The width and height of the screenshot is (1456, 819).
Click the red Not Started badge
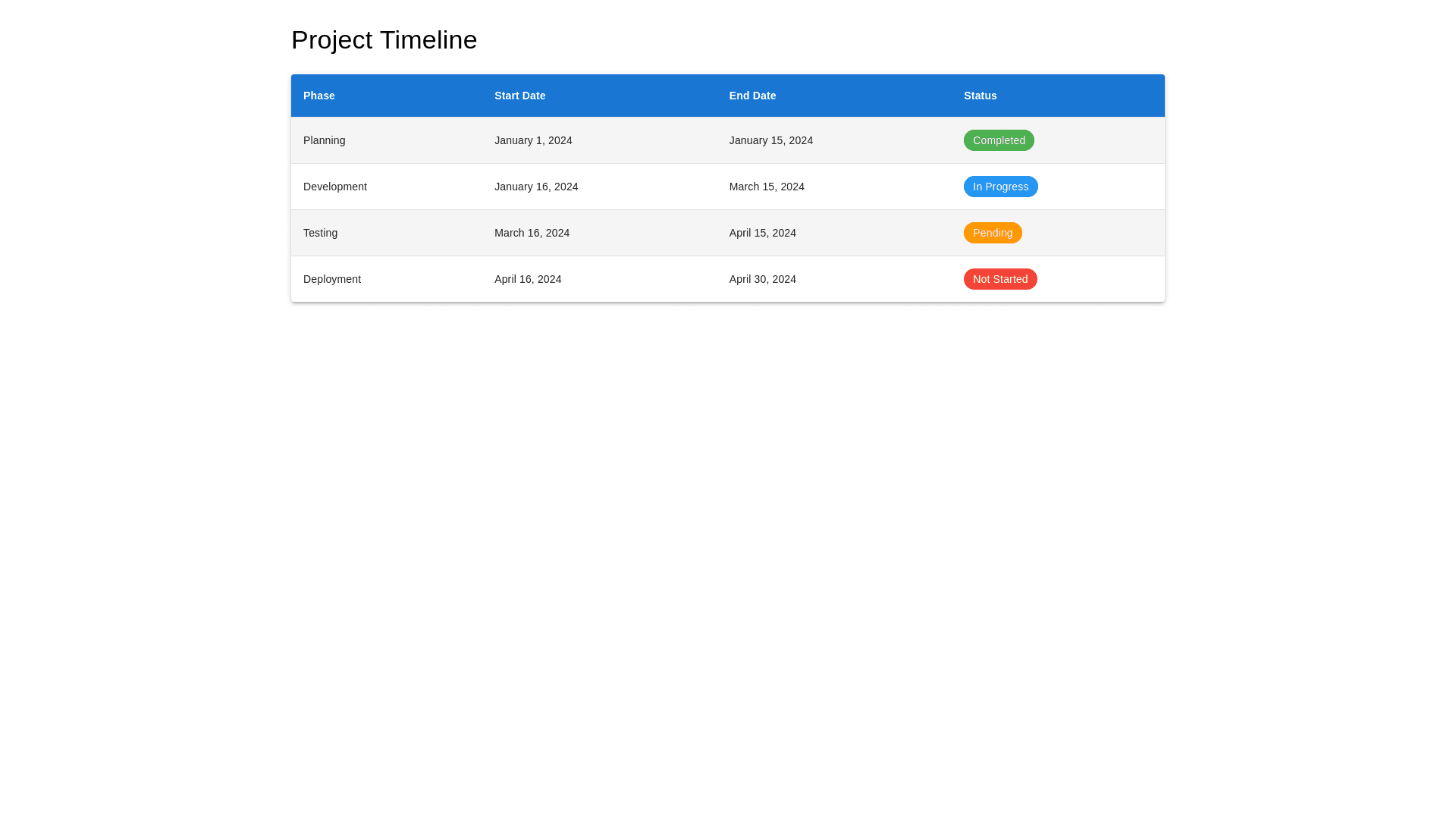pyautogui.click(x=999, y=279)
